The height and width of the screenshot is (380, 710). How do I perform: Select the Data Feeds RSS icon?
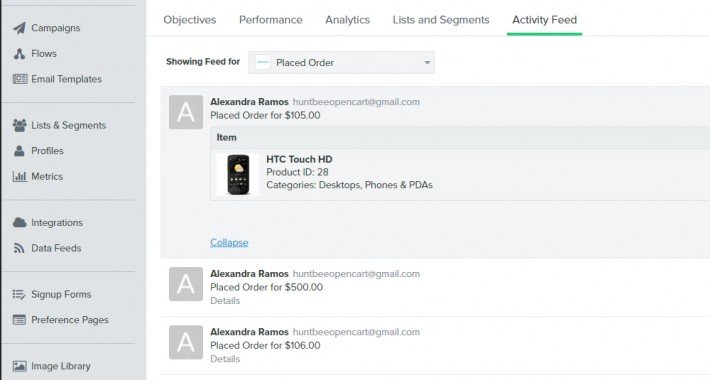click(x=19, y=248)
